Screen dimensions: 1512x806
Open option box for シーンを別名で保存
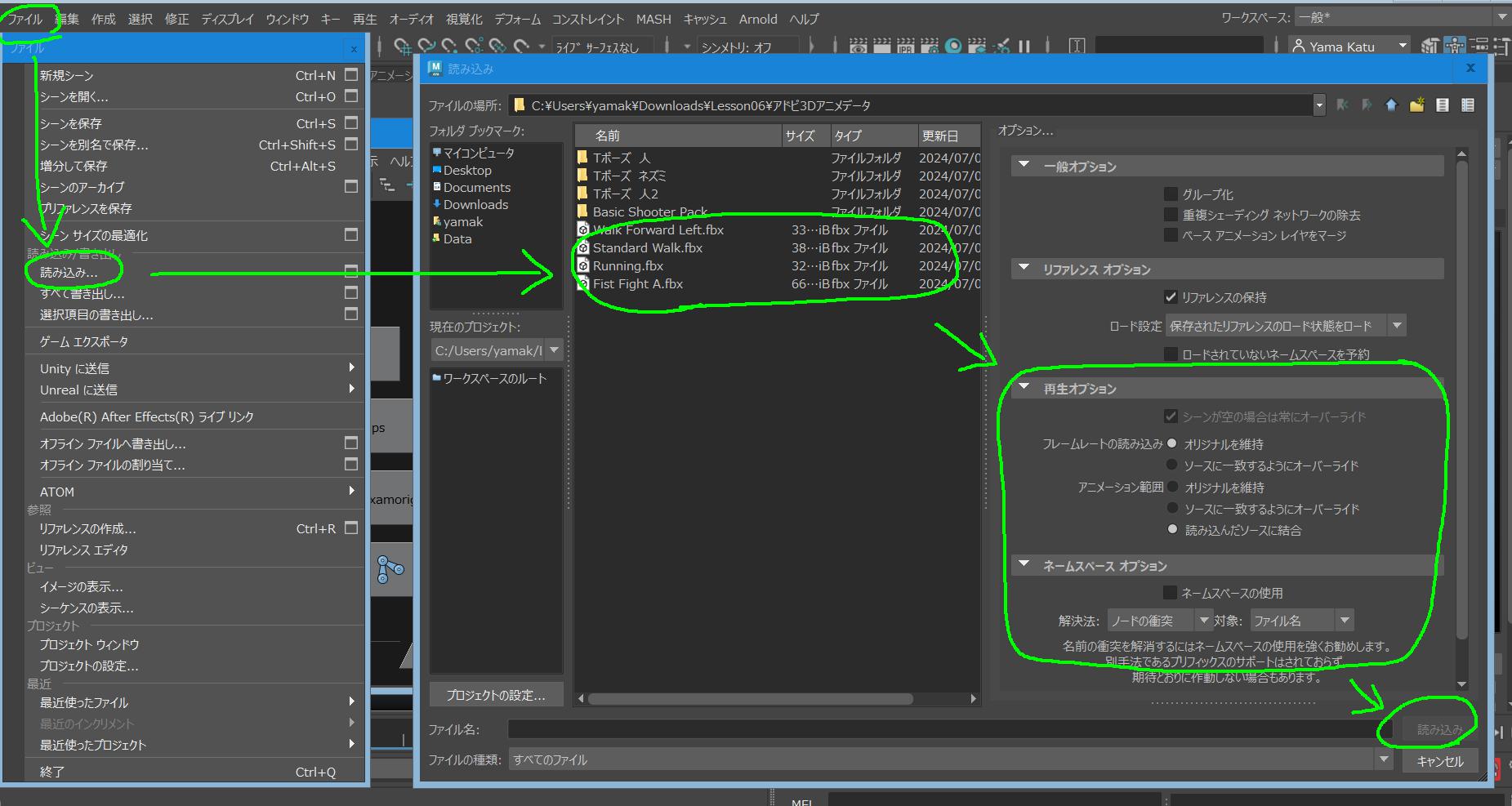point(351,144)
